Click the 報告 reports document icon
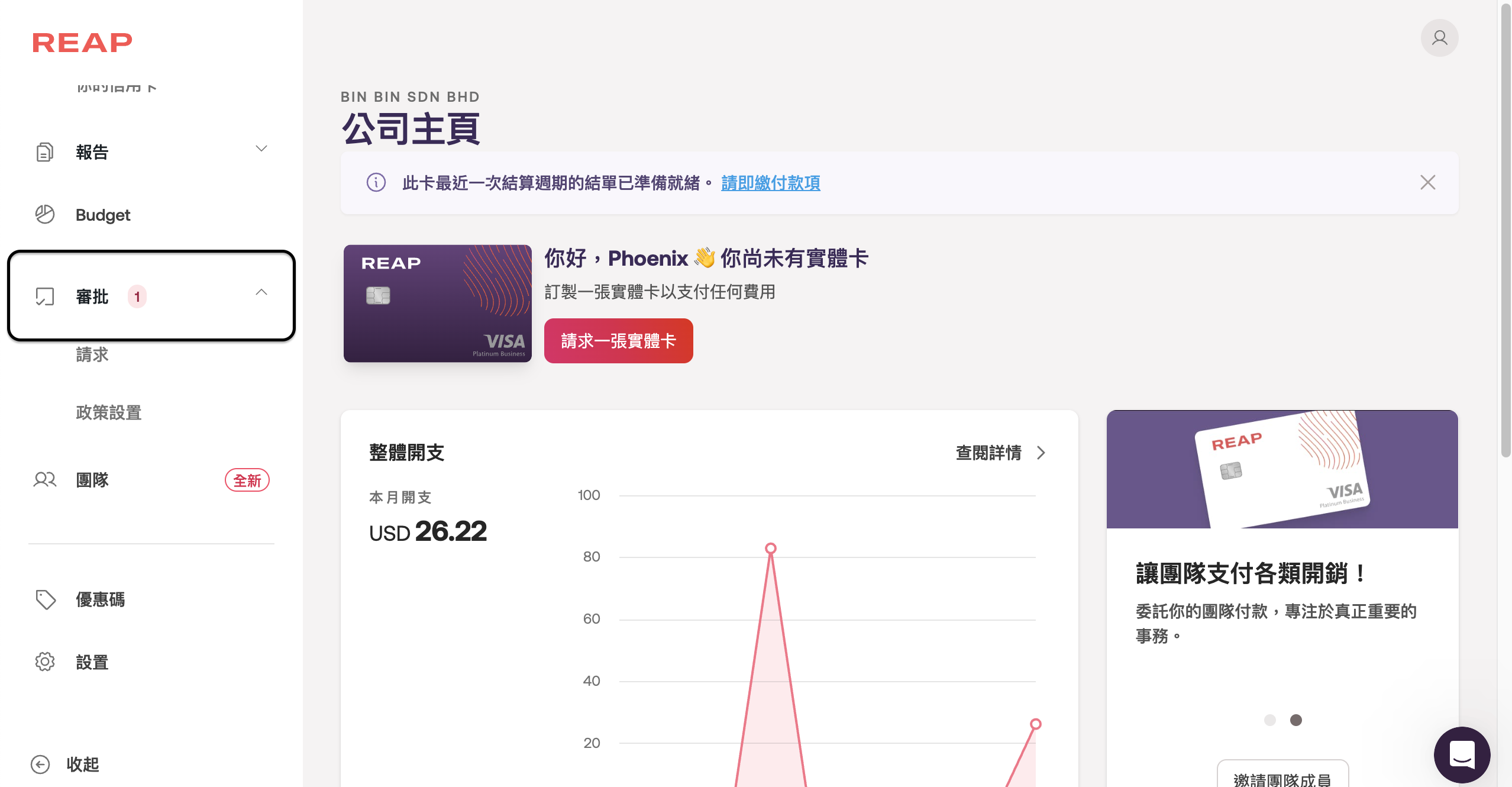The image size is (1512, 787). pyautogui.click(x=44, y=152)
